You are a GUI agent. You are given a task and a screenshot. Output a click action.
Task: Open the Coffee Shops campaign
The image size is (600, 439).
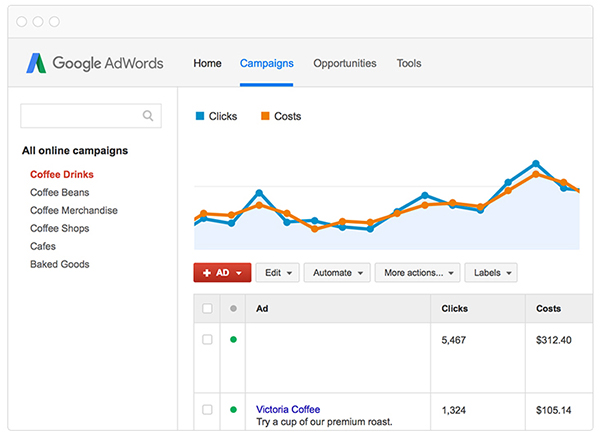[x=60, y=228]
